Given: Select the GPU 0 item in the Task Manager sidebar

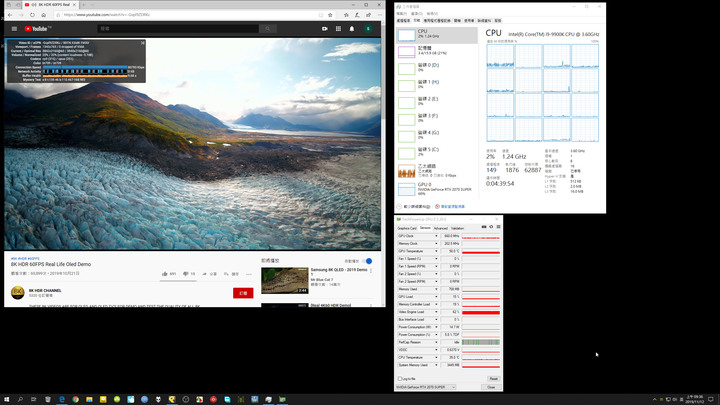Looking at the screenshot, I should pos(437,189).
